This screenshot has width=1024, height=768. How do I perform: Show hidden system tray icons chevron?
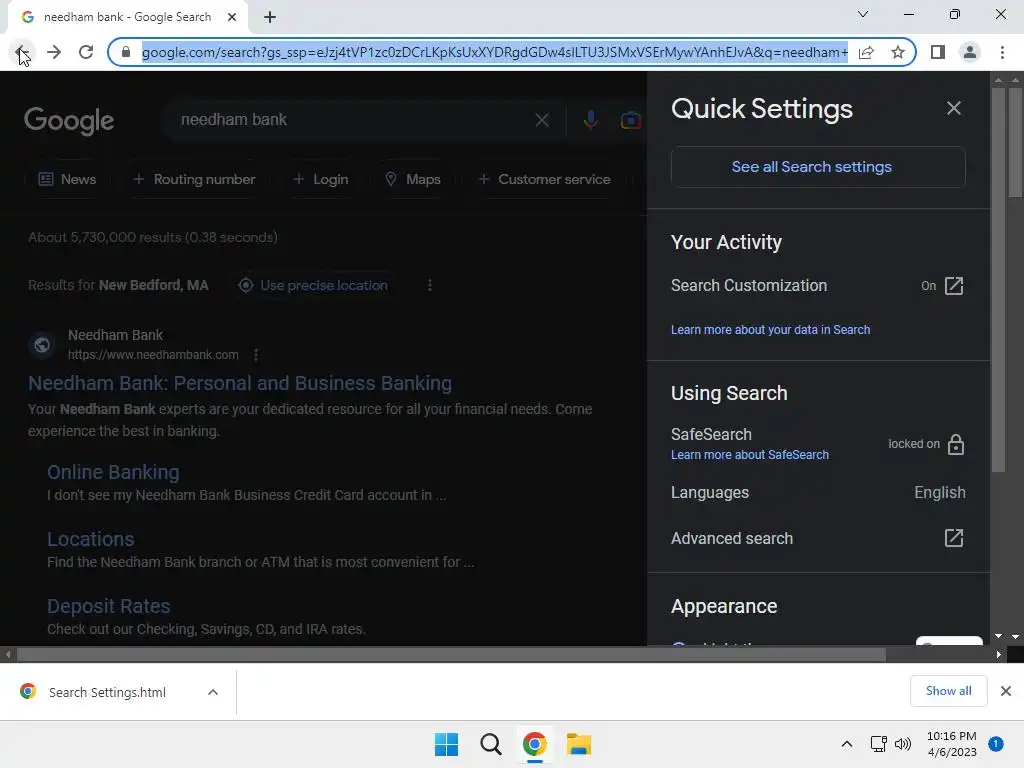(x=846, y=744)
